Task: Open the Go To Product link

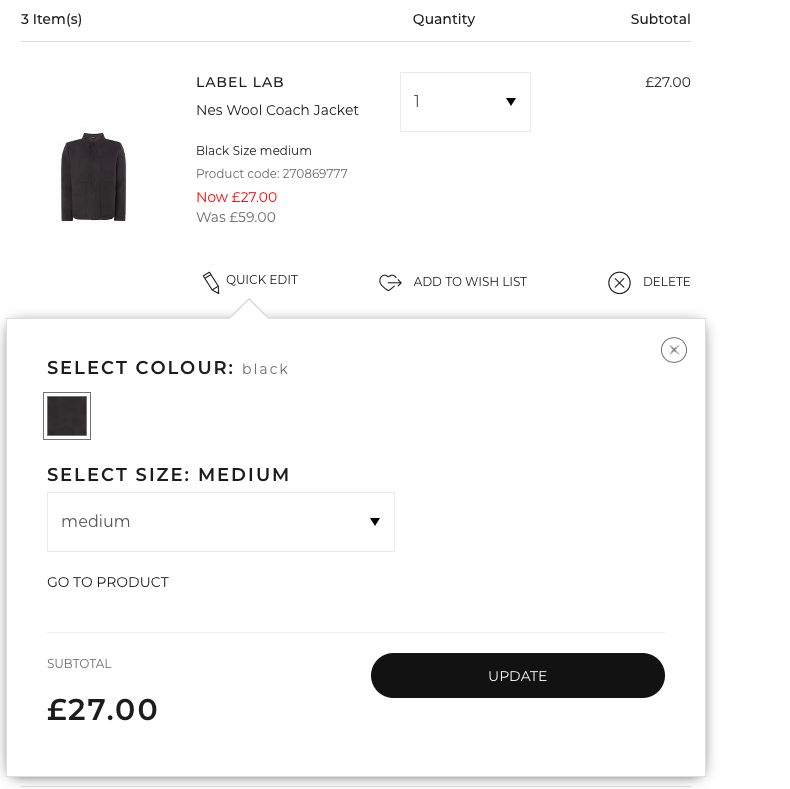Action: [108, 582]
